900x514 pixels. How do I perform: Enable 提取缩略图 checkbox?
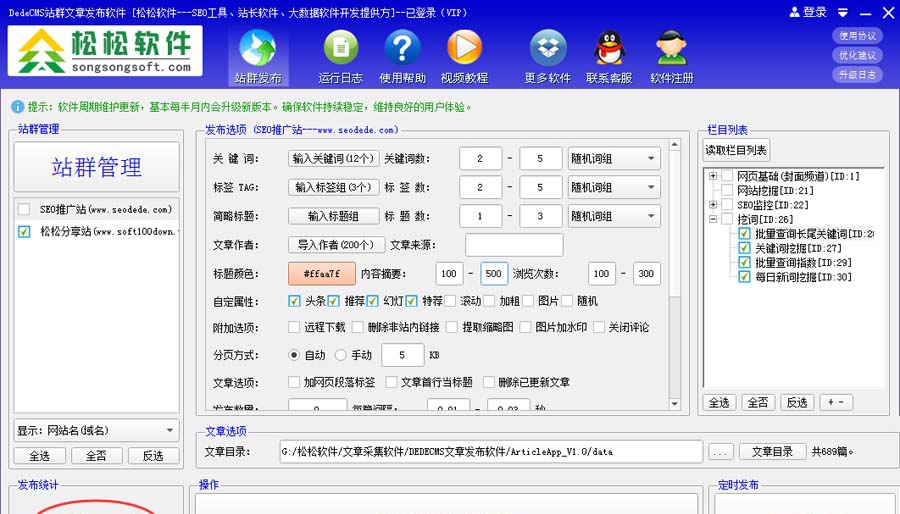[x=452, y=328]
